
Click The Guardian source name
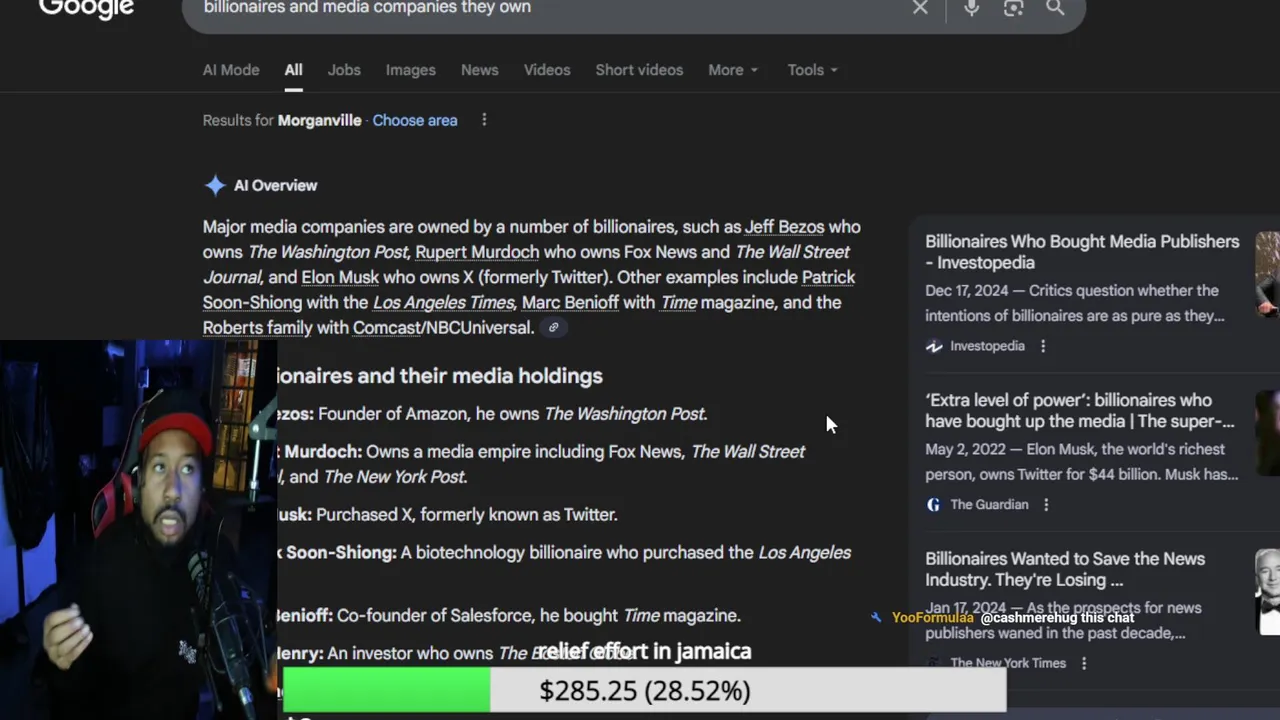click(x=989, y=505)
